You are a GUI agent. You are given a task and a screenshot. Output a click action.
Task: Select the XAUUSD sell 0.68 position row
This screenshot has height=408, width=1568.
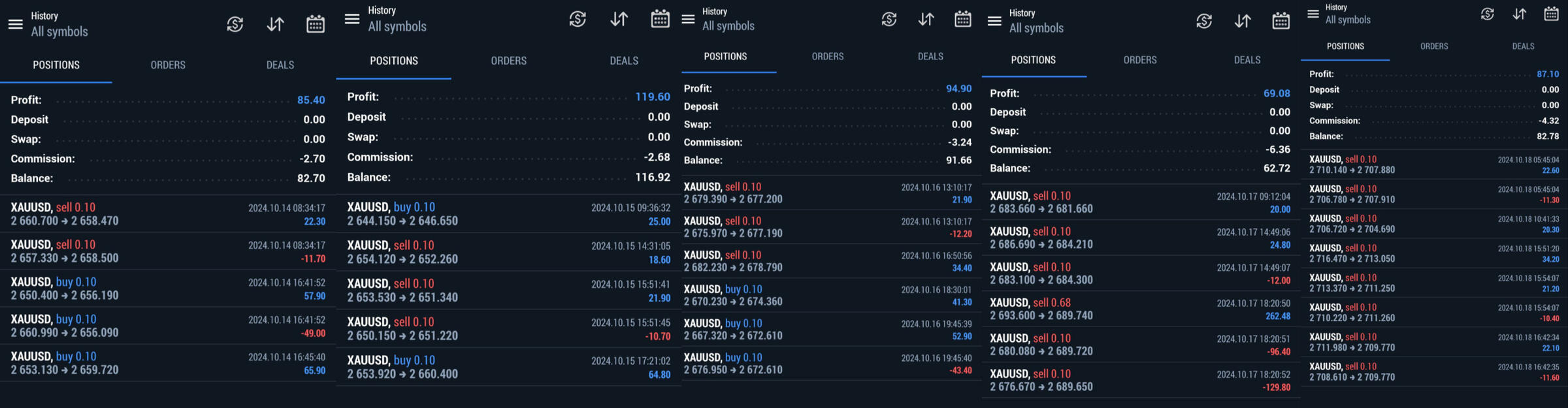[1140, 309]
